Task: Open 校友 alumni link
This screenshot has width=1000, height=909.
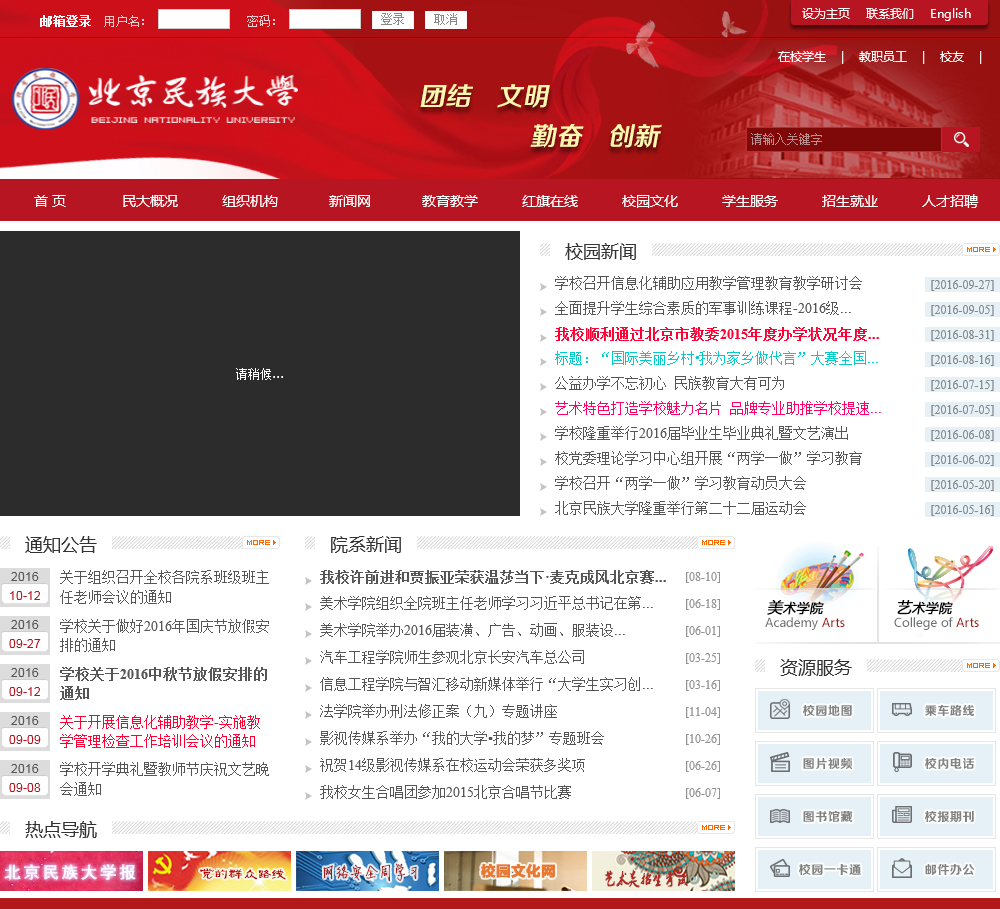Action: pyautogui.click(x=952, y=57)
